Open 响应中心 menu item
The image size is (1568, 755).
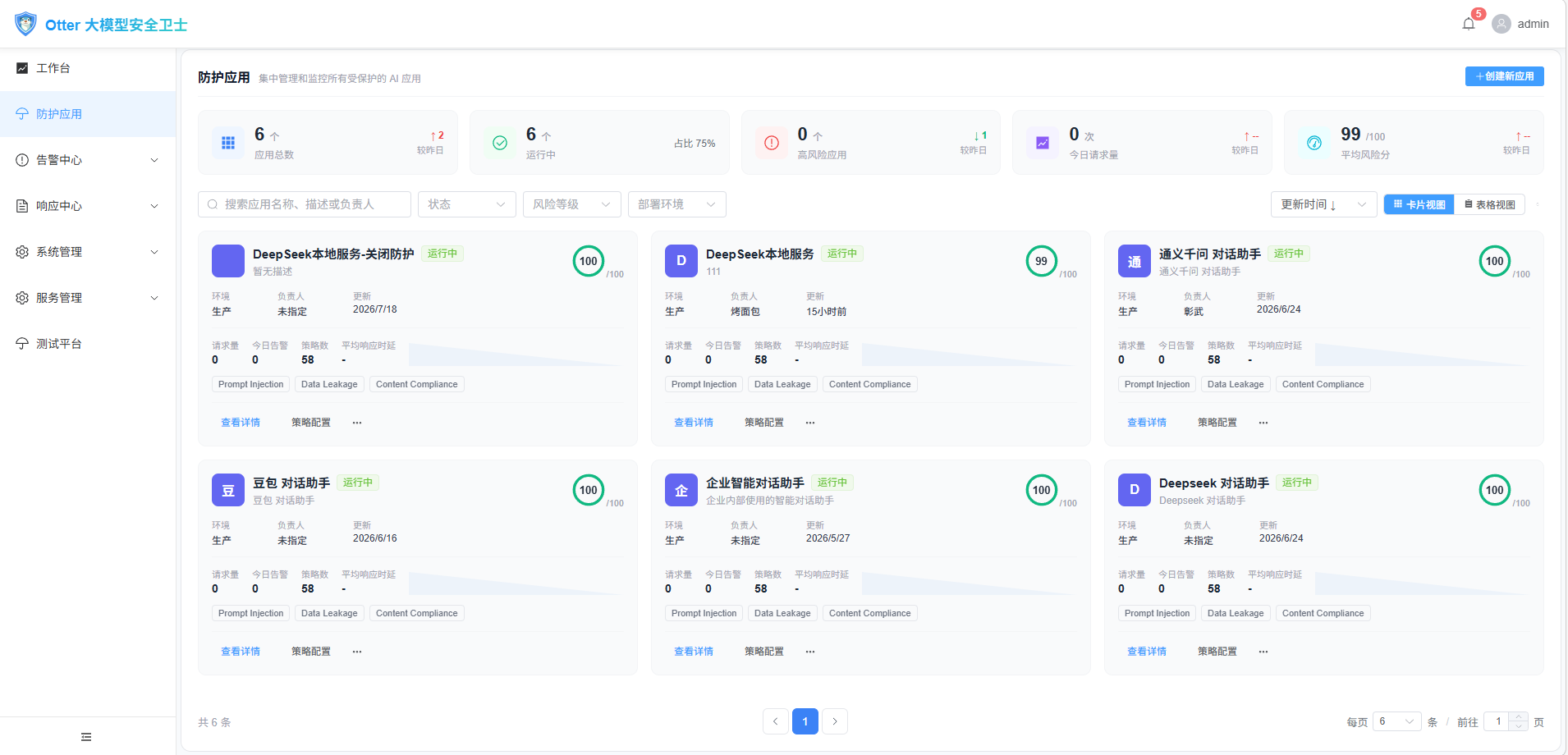tap(88, 206)
